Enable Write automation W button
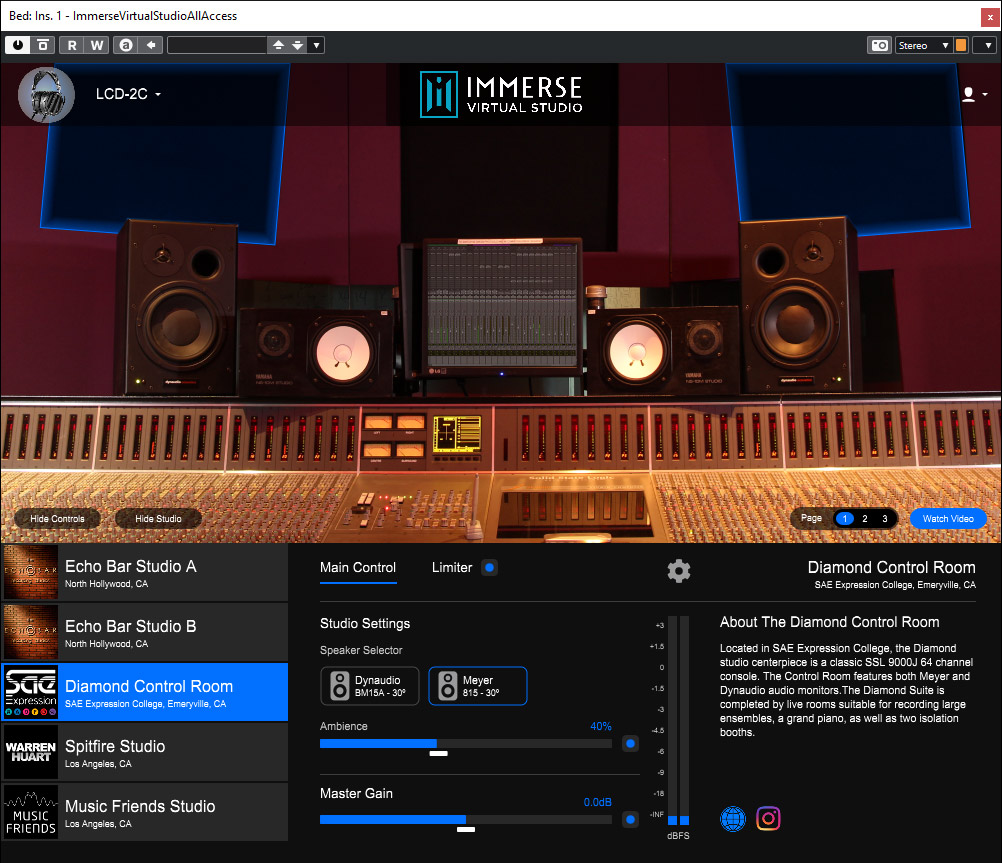Viewport: 1002px width, 863px height. 97,45
